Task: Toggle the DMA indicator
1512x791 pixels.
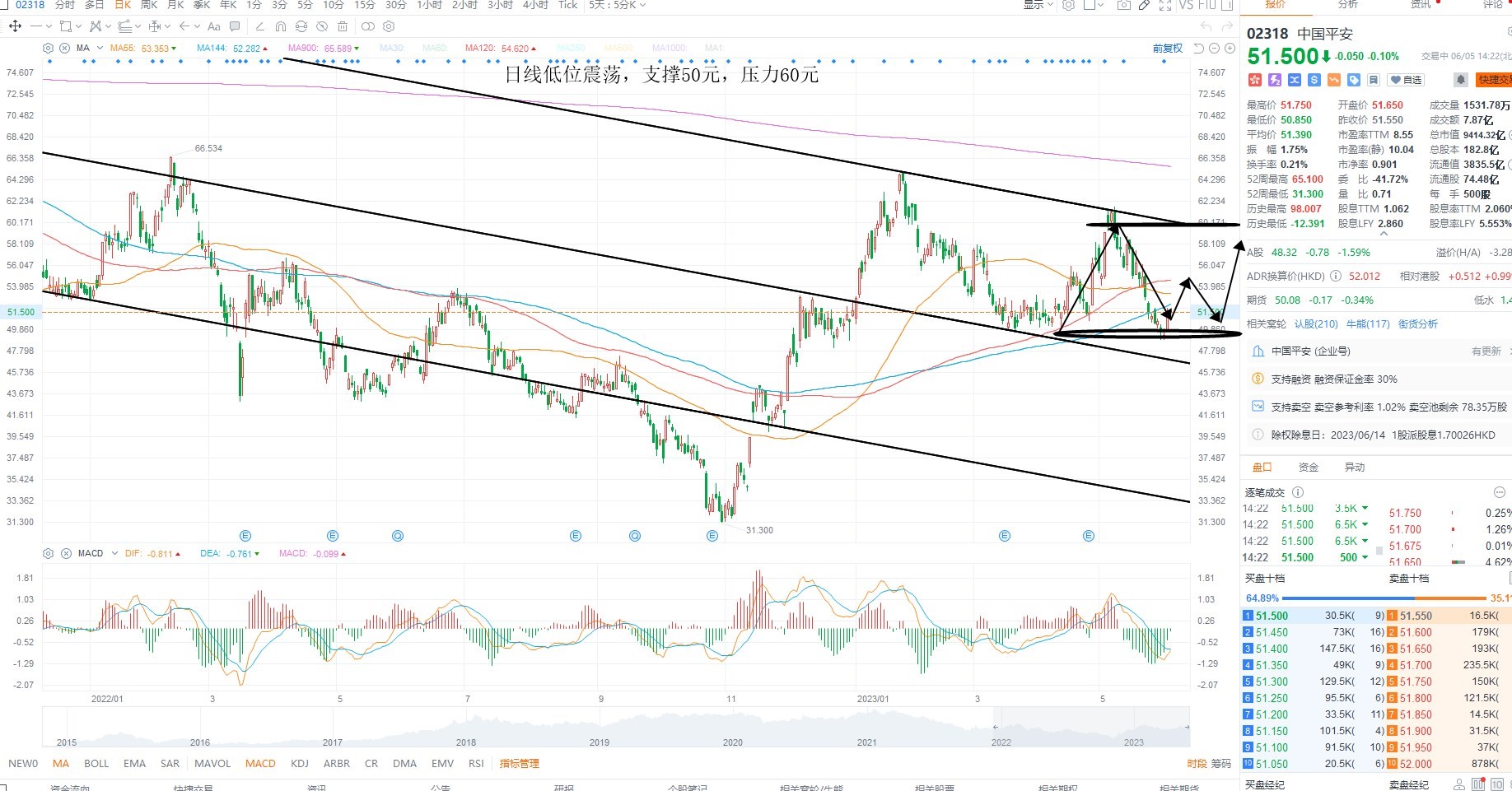Action: [404, 764]
